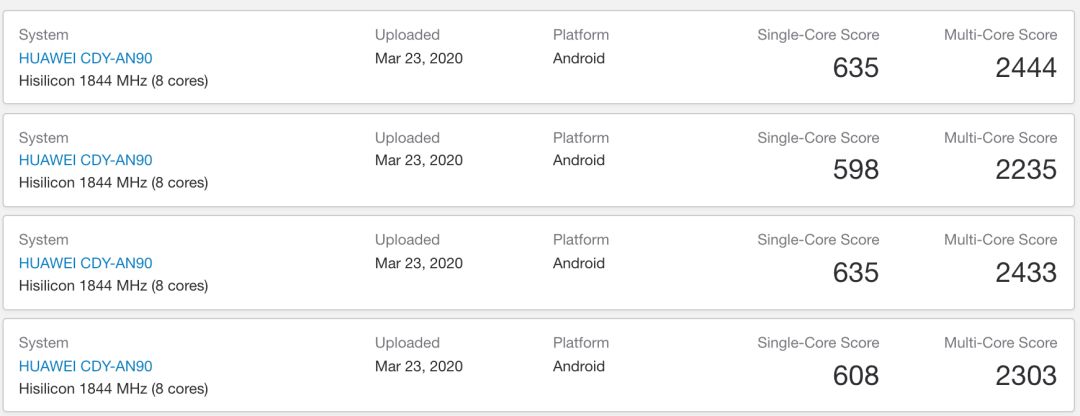Click single-core score 635 in the third result
Image resolution: width=1080 pixels, height=416 pixels.
(855, 273)
